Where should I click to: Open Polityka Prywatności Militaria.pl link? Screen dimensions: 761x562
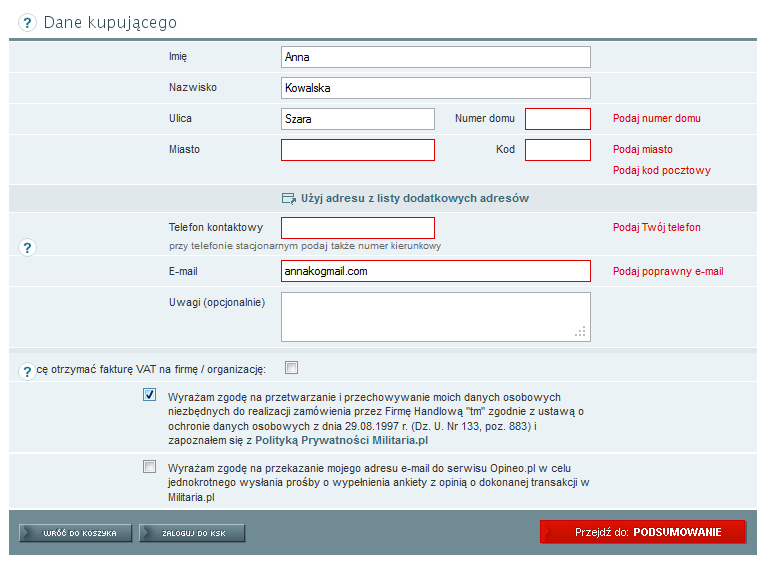pyautogui.click(x=341, y=440)
